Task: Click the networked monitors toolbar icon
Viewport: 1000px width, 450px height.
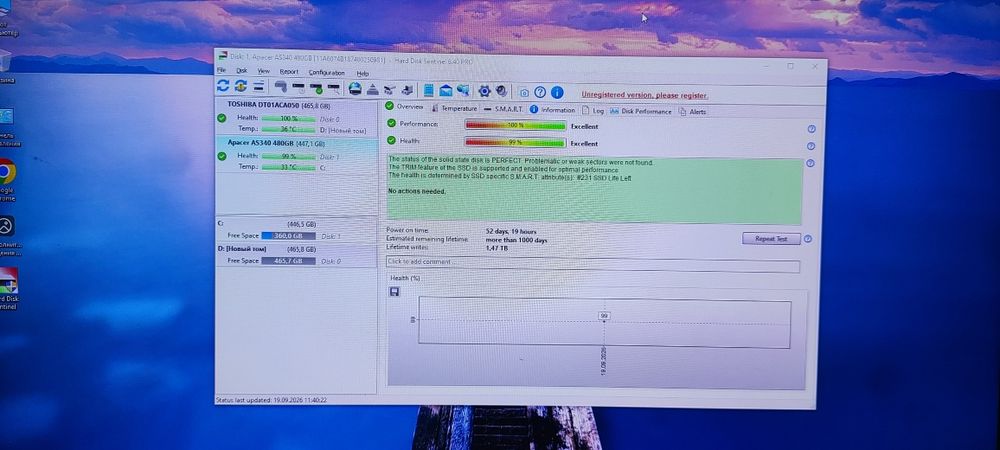Action: pyautogui.click(x=463, y=91)
